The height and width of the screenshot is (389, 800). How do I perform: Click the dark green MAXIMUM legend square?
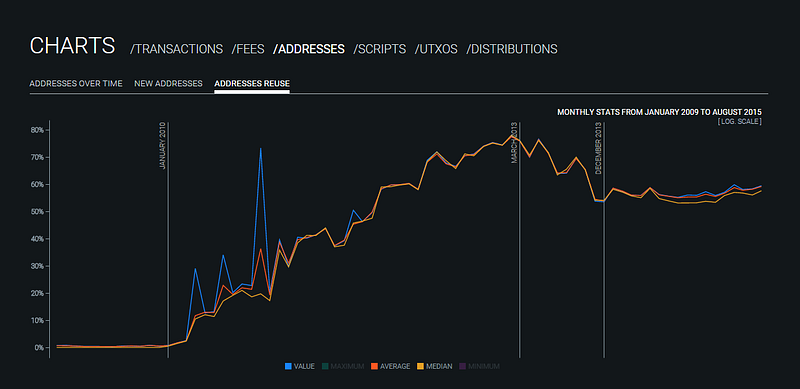point(324,366)
